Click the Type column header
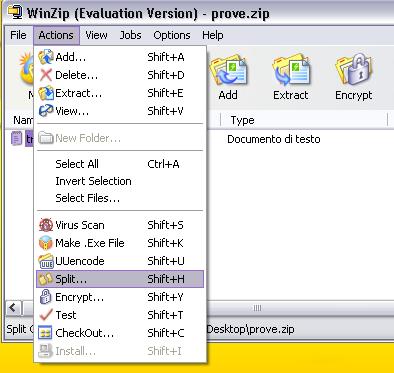Image resolution: width=394 pixels, height=373 pixels. point(304,120)
